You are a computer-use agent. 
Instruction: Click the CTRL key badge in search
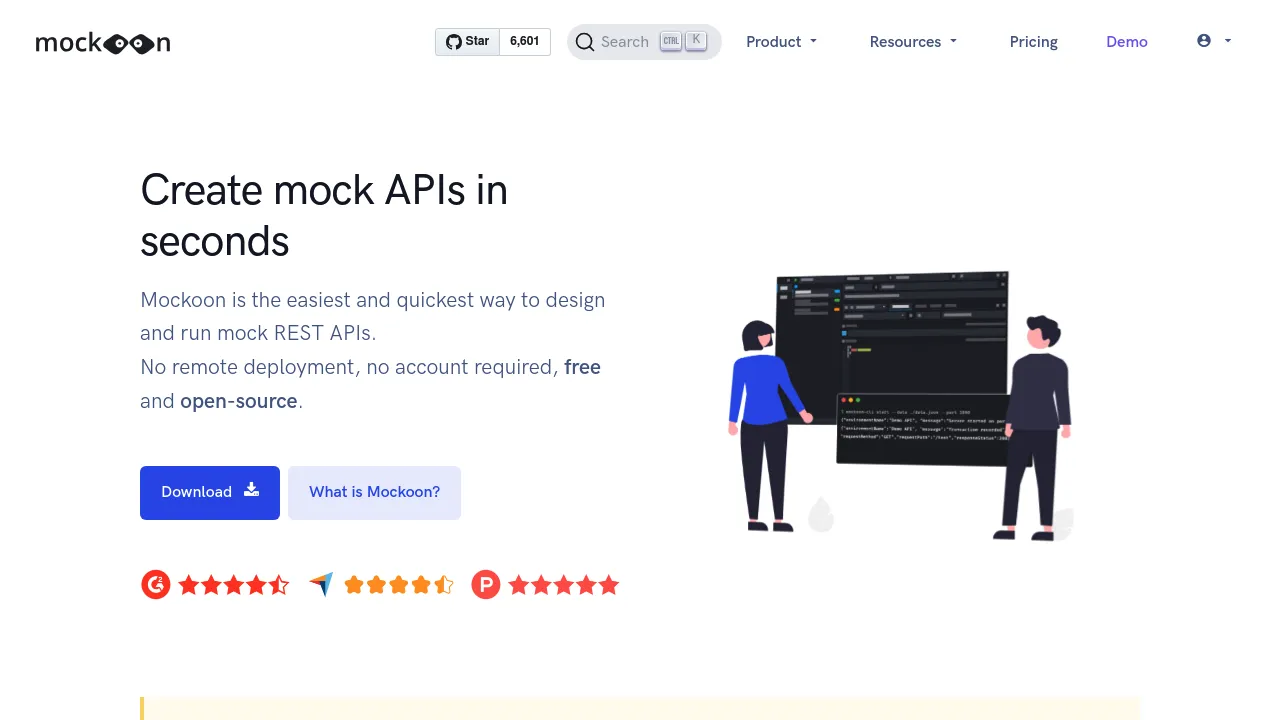[x=671, y=42]
